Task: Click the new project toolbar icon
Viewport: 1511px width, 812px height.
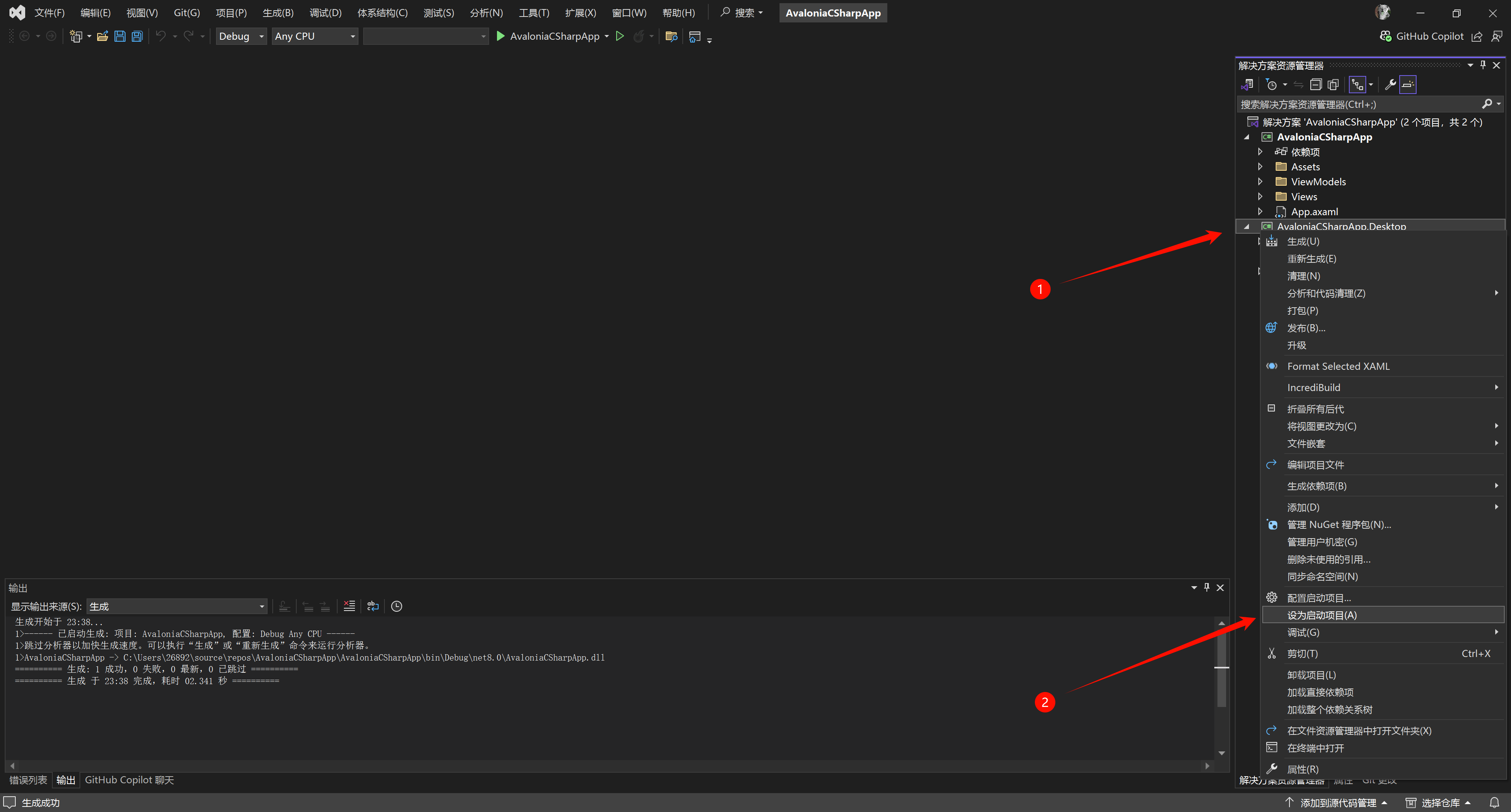Action: point(76,36)
